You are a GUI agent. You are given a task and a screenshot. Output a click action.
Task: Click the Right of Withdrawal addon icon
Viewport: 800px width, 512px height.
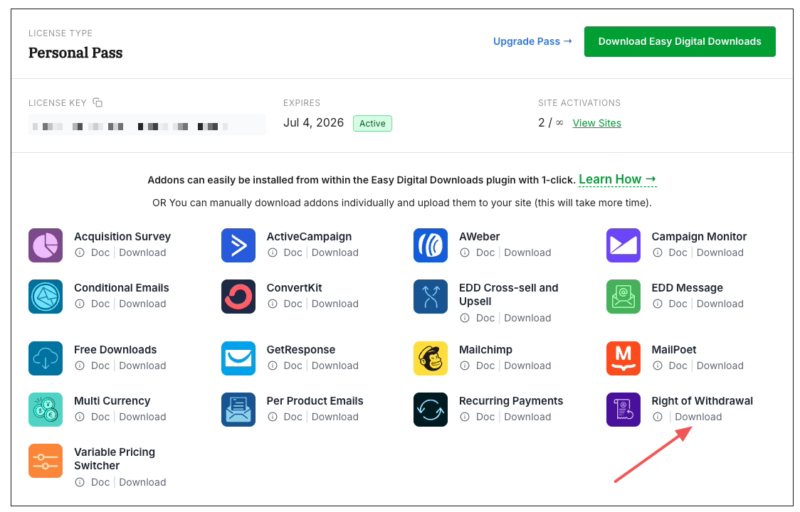623,409
